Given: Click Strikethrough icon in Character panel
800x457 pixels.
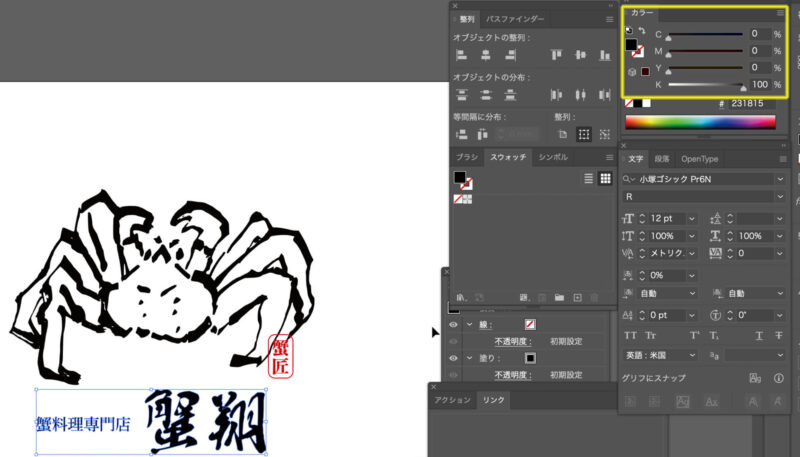Looking at the screenshot, I should (x=779, y=336).
